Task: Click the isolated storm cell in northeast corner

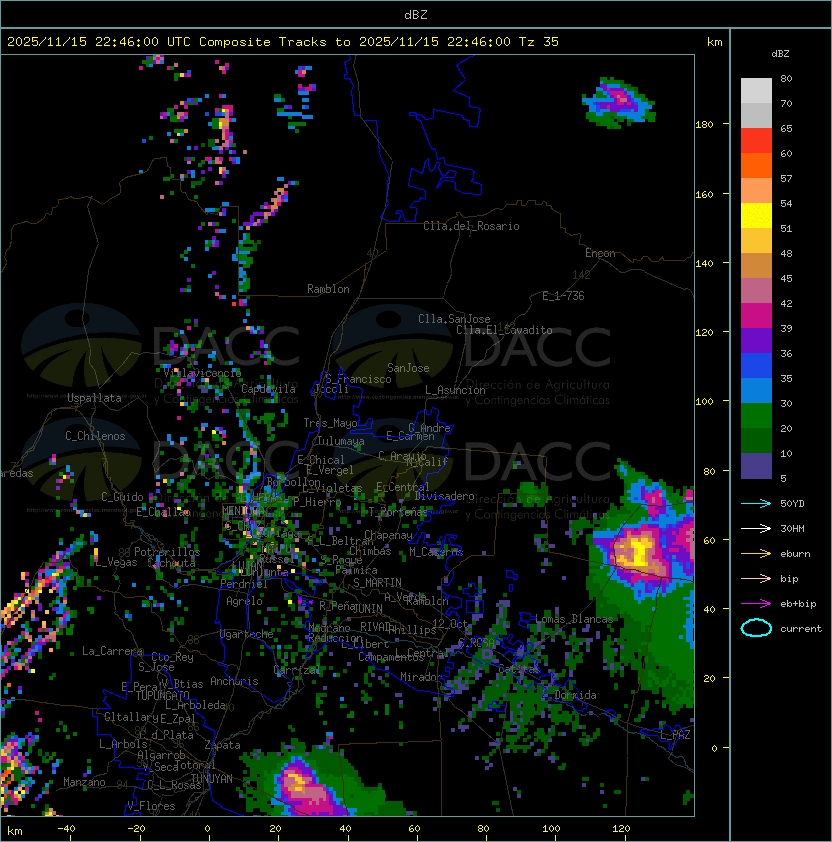Action: 619,103
